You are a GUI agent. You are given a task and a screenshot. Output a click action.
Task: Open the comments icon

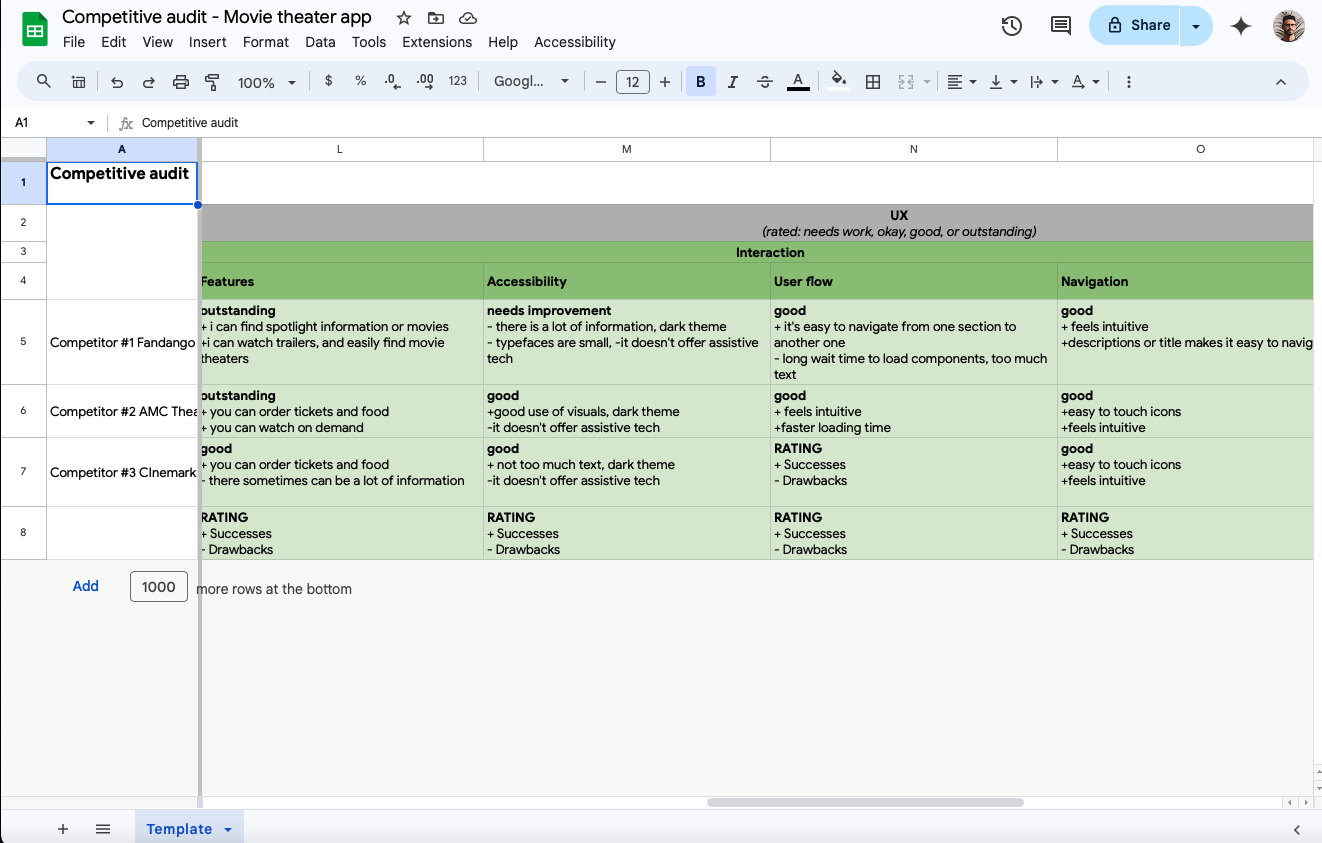click(x=1061, y=26)
